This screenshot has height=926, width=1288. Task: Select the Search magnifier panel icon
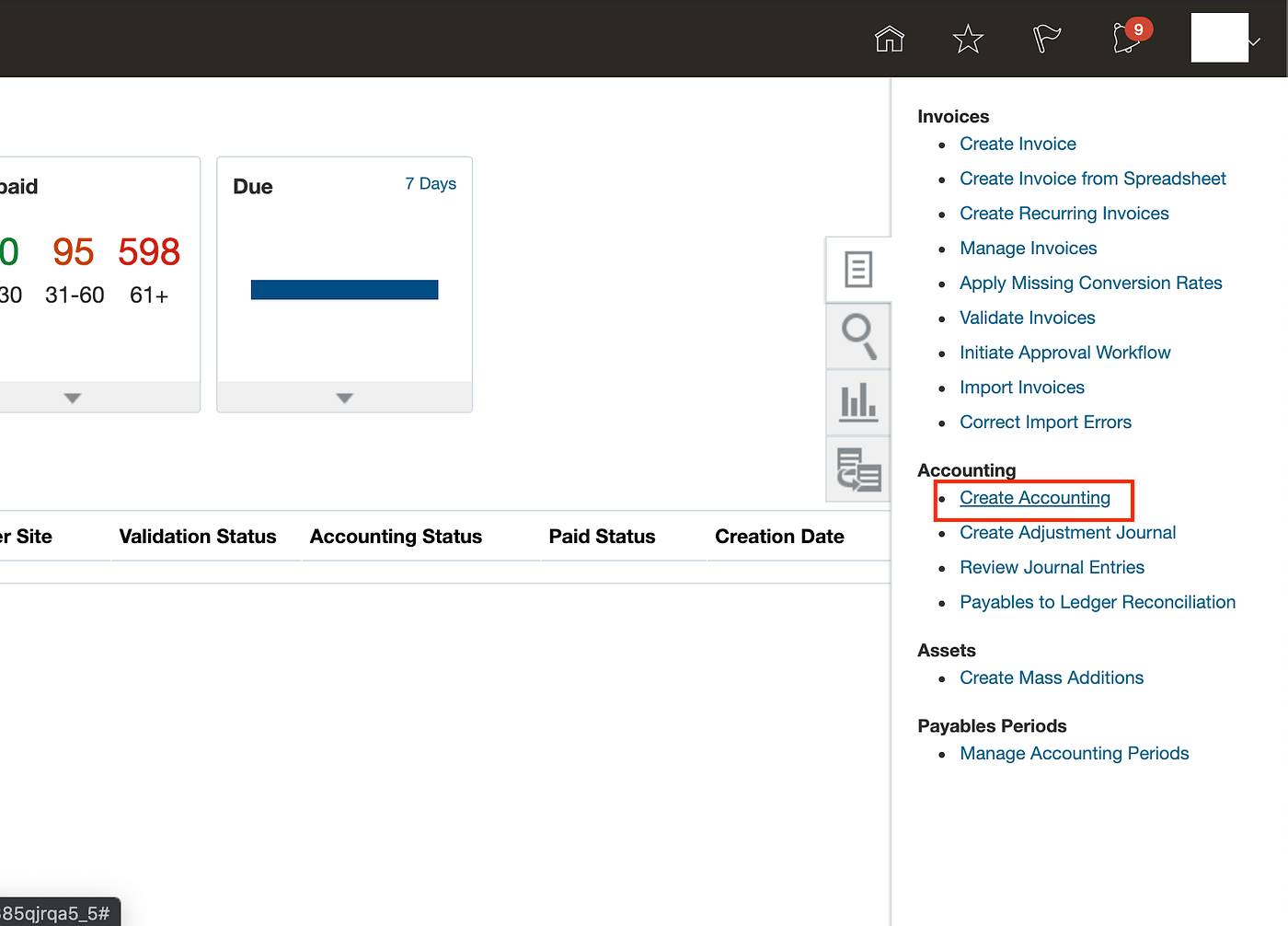858,337
